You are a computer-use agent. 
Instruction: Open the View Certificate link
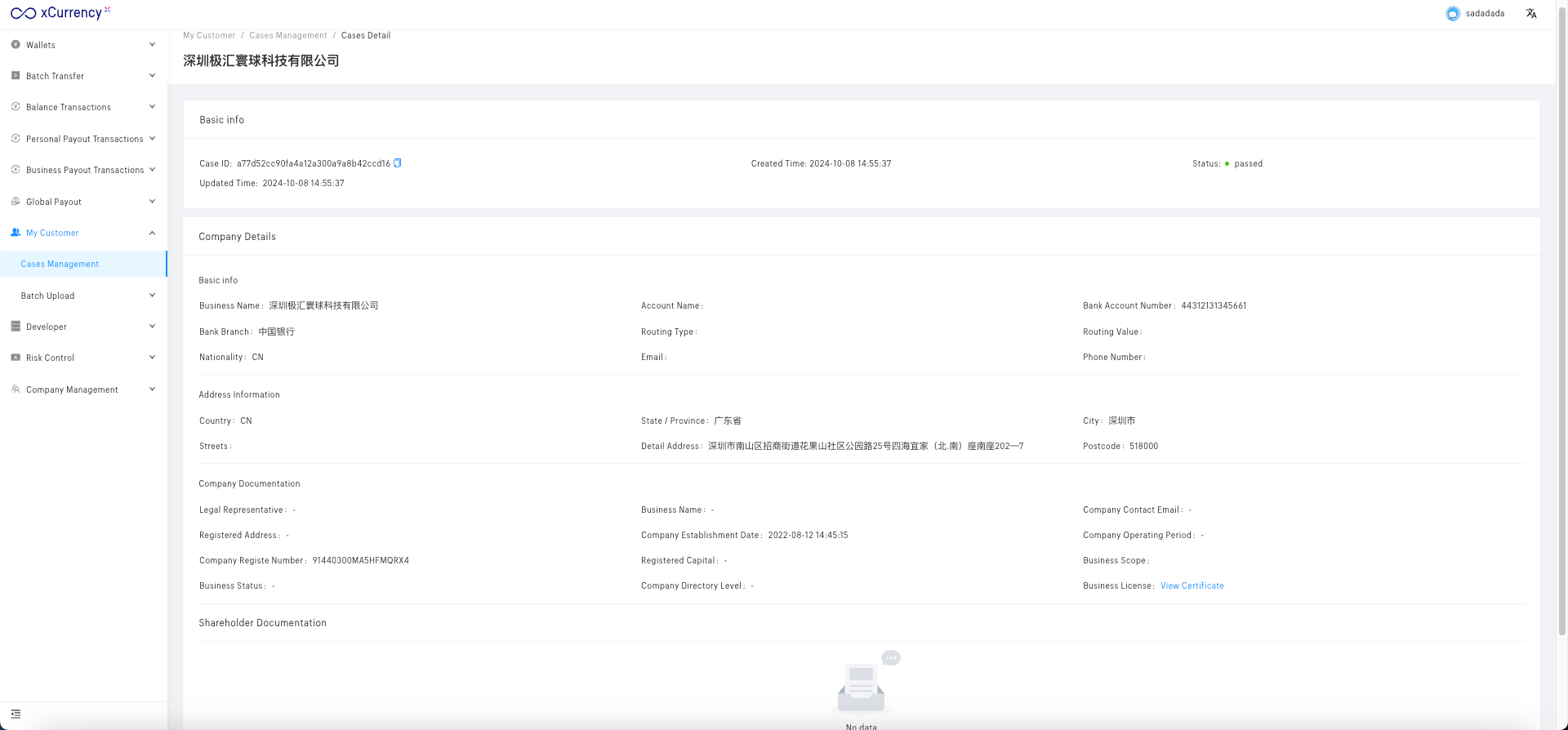[x=1192, y=586]
